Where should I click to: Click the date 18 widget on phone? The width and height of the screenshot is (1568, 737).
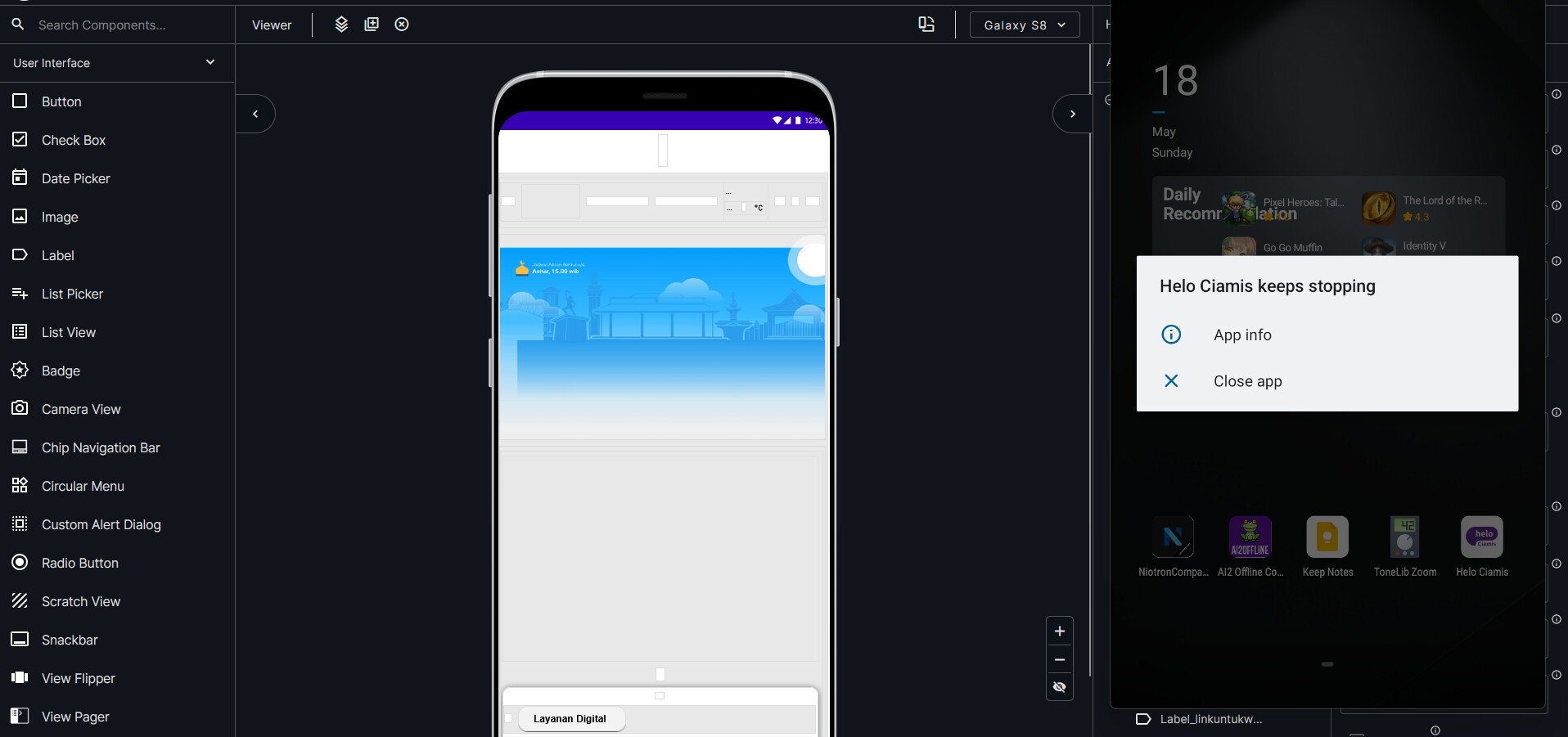pos(1175,81)
